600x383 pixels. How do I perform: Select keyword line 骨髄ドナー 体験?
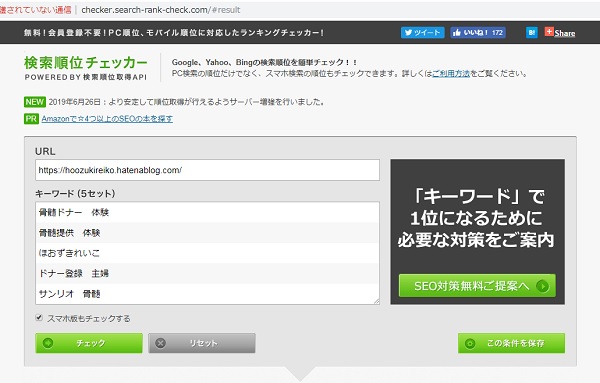click(74, 212)
